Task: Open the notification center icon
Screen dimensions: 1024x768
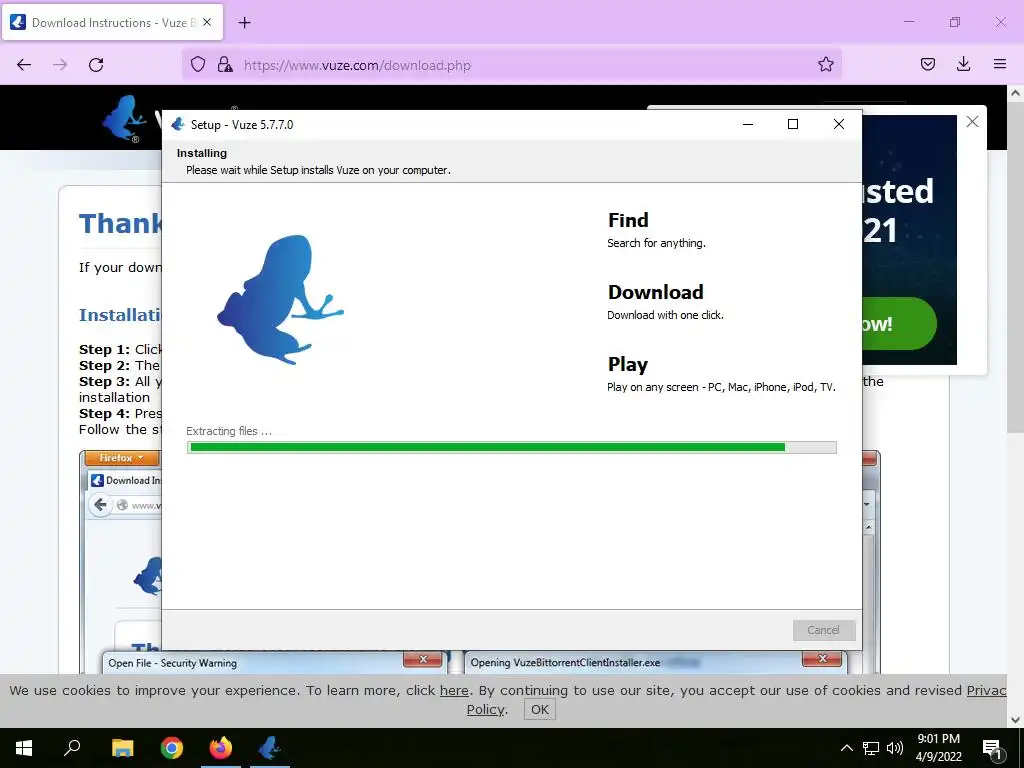Action: pos(992,748)
